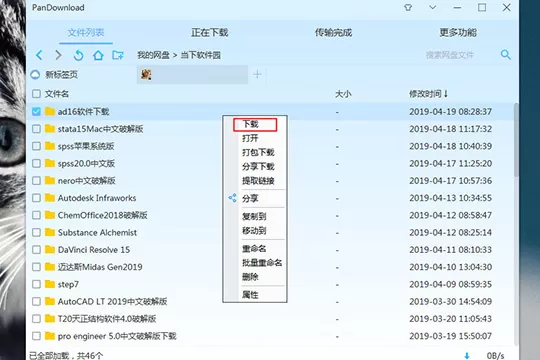Check the T20天正结构软件4.0破解版 checkbox
Image resolution: width=540 pixels, height=360 pixels.
[36, 318]
